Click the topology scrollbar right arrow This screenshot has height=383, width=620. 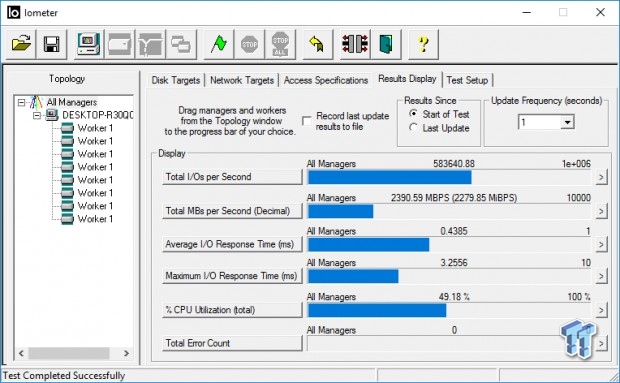tap(127, 353)
